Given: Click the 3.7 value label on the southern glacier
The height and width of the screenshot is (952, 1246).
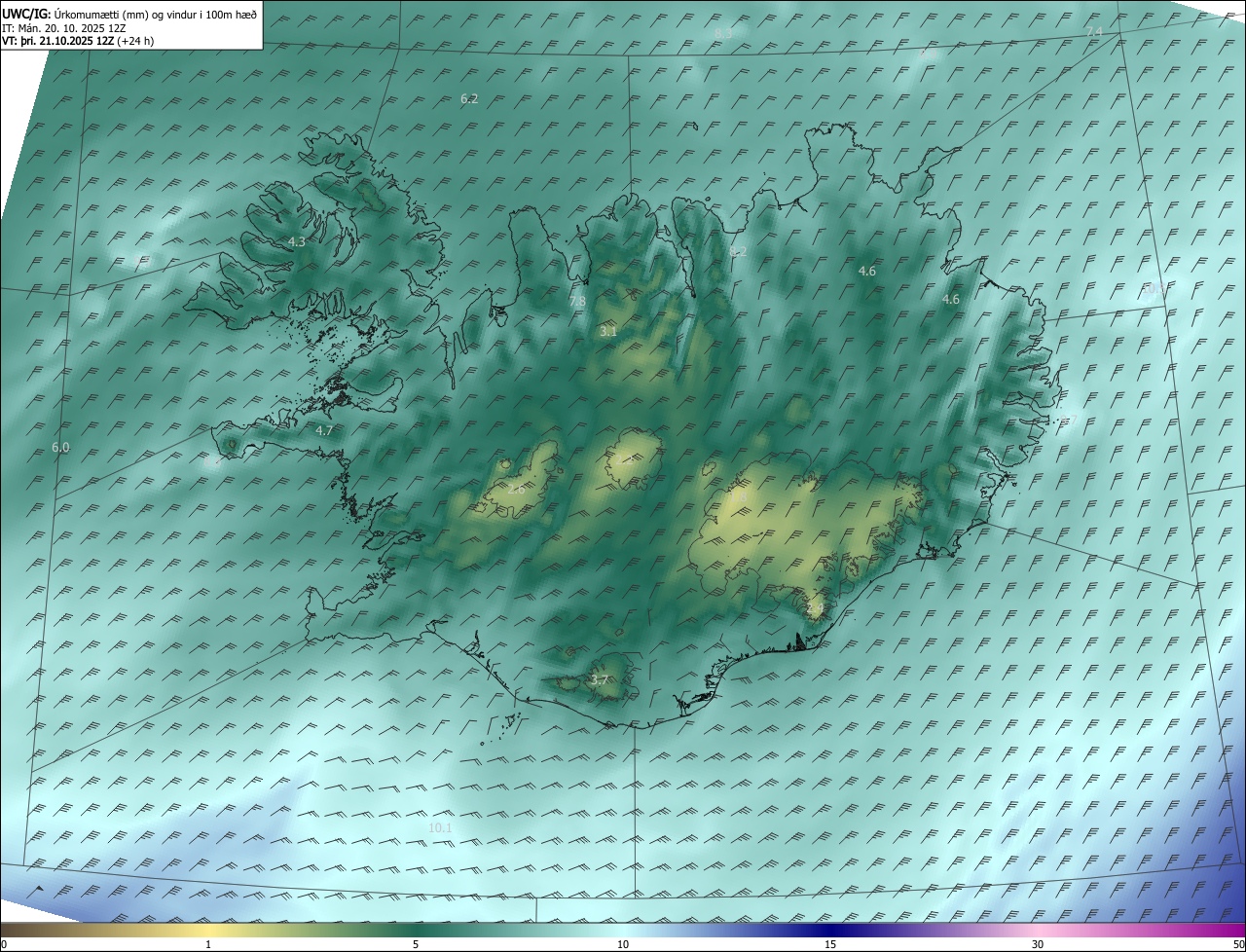Looking at the screenshot, I should tap(599, 680).
